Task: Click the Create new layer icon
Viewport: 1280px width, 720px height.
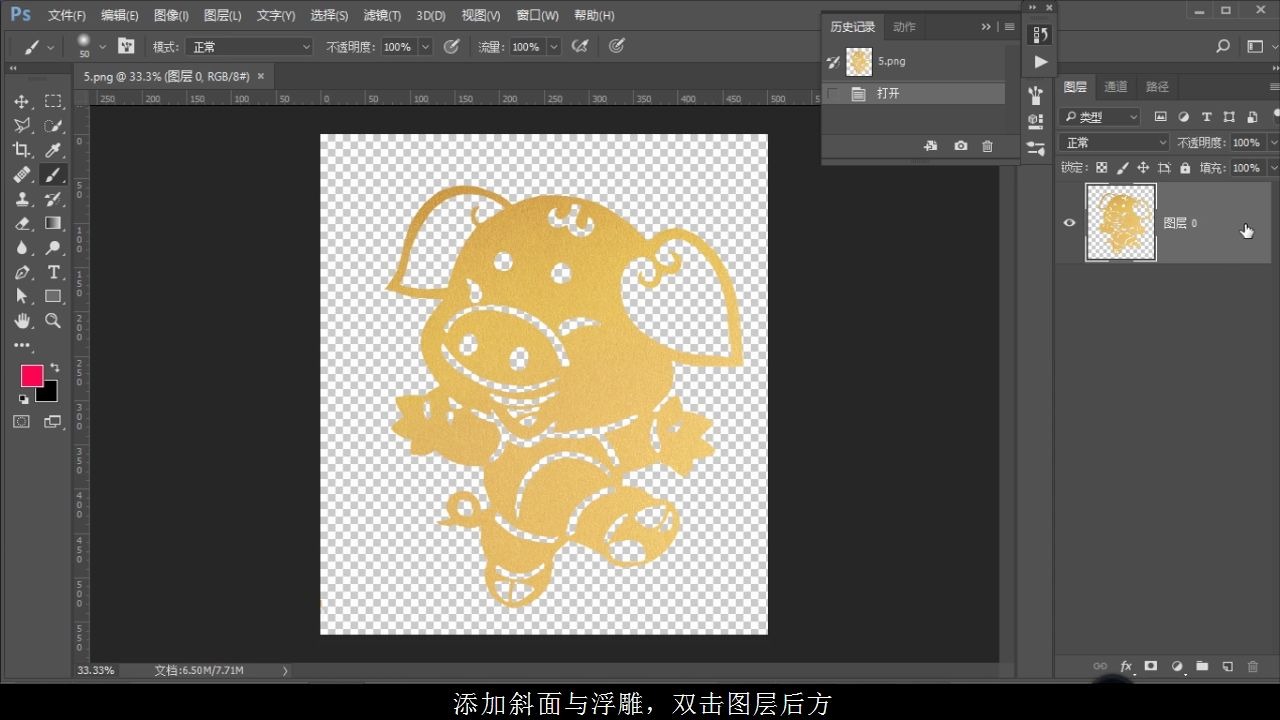Action: 1229,666
